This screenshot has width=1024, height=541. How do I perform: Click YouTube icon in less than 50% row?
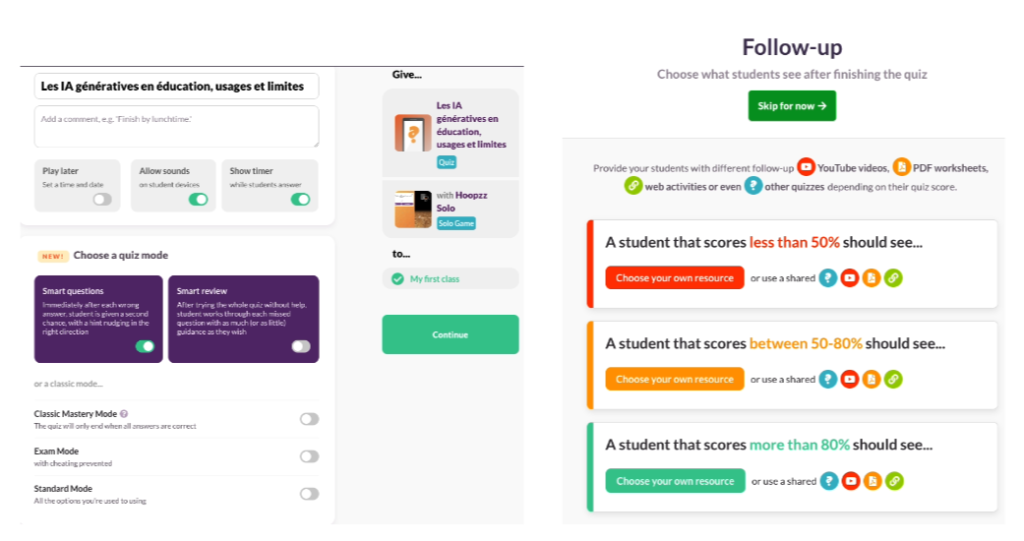pos(850,278)
